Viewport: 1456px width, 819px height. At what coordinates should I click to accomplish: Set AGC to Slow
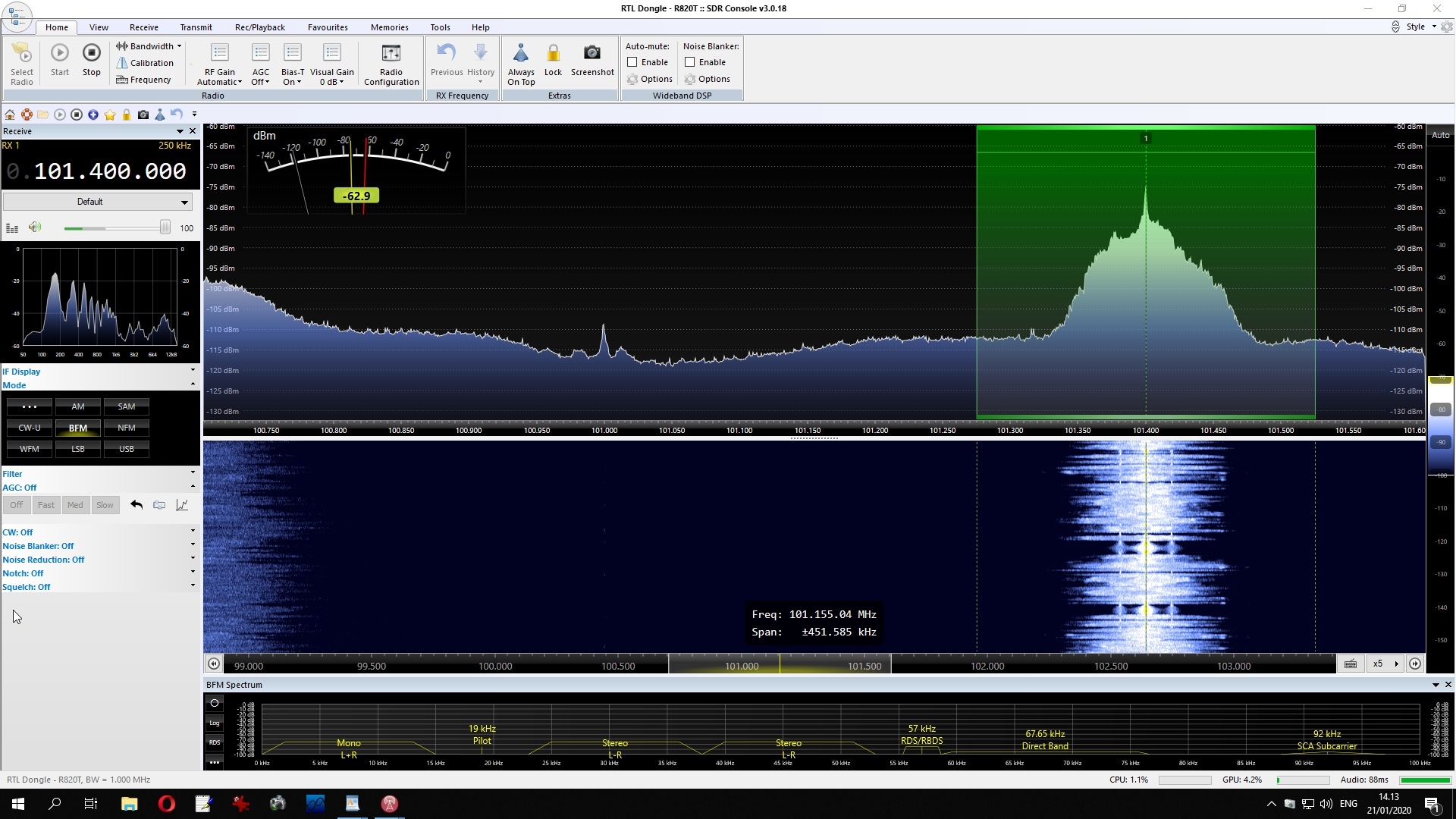[x=105, y=505]
